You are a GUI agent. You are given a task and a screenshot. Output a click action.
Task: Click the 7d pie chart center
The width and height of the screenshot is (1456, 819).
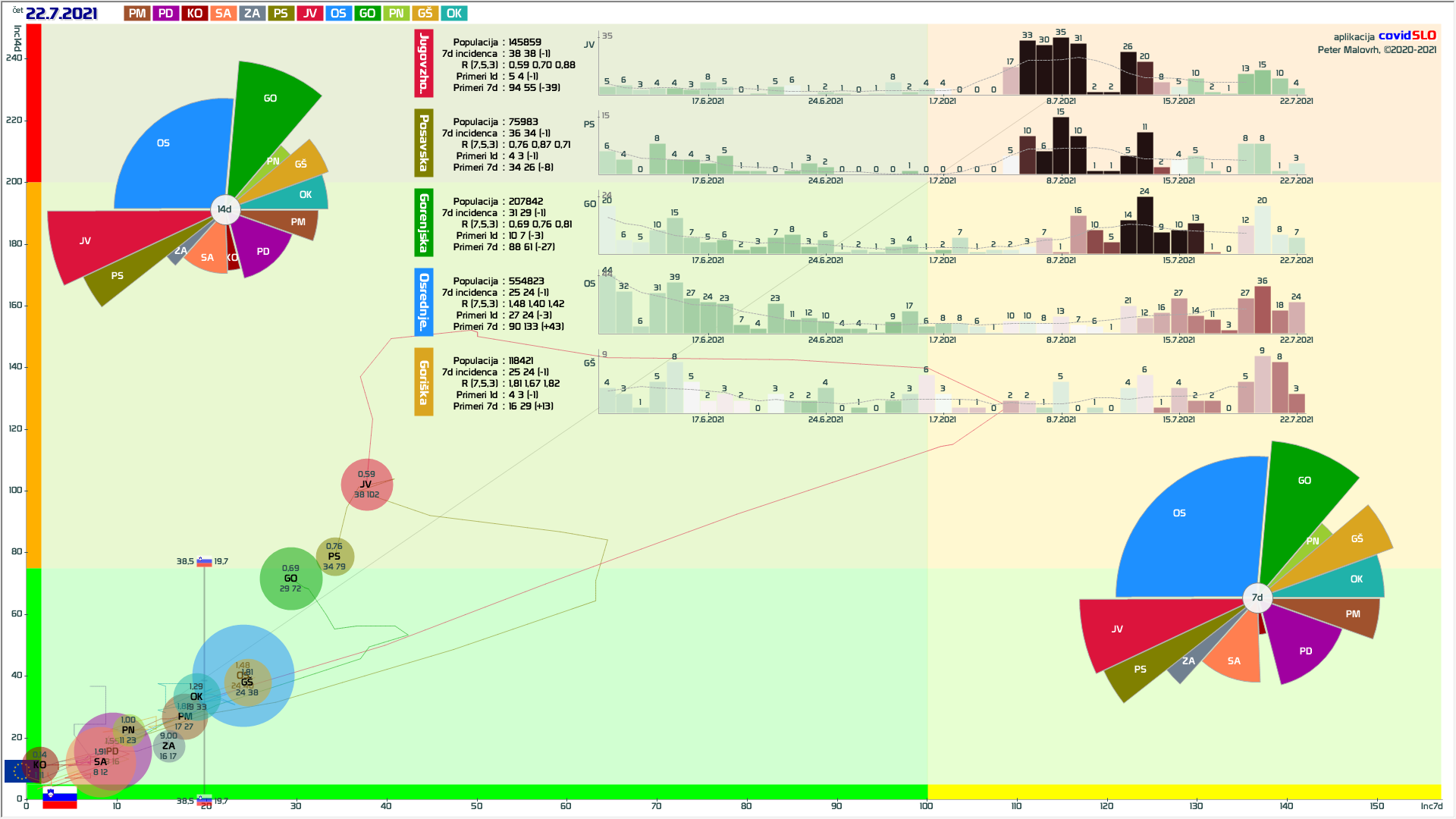pyautogui.click(x=1257, y=598)
